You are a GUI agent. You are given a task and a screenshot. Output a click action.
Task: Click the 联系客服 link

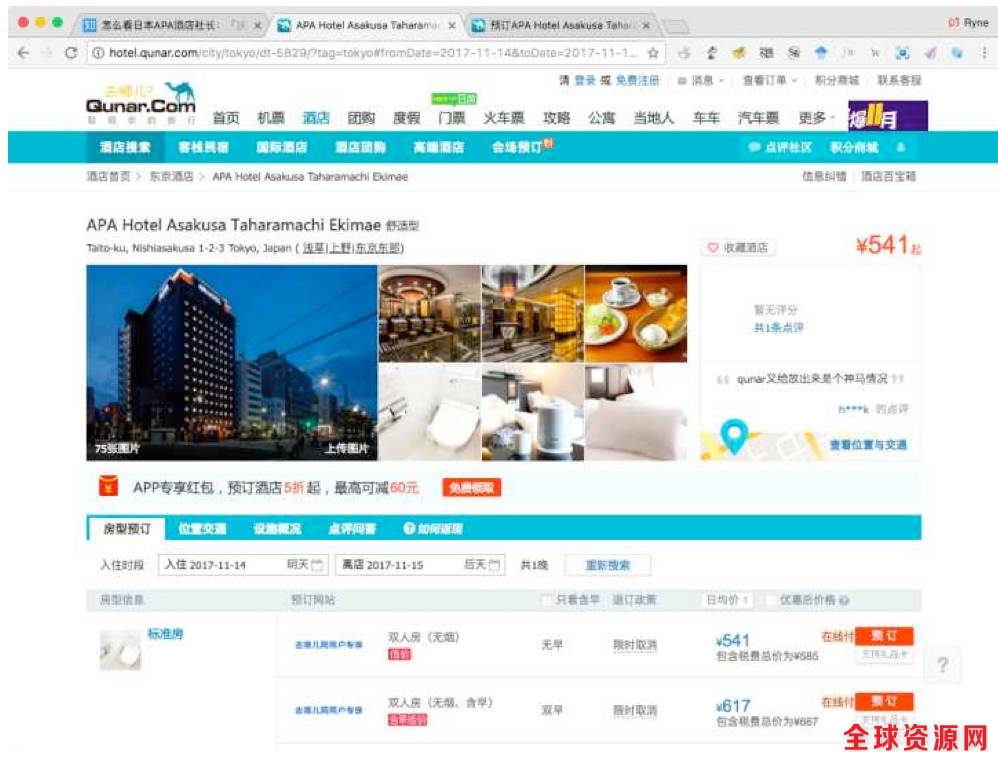point(899,80)
